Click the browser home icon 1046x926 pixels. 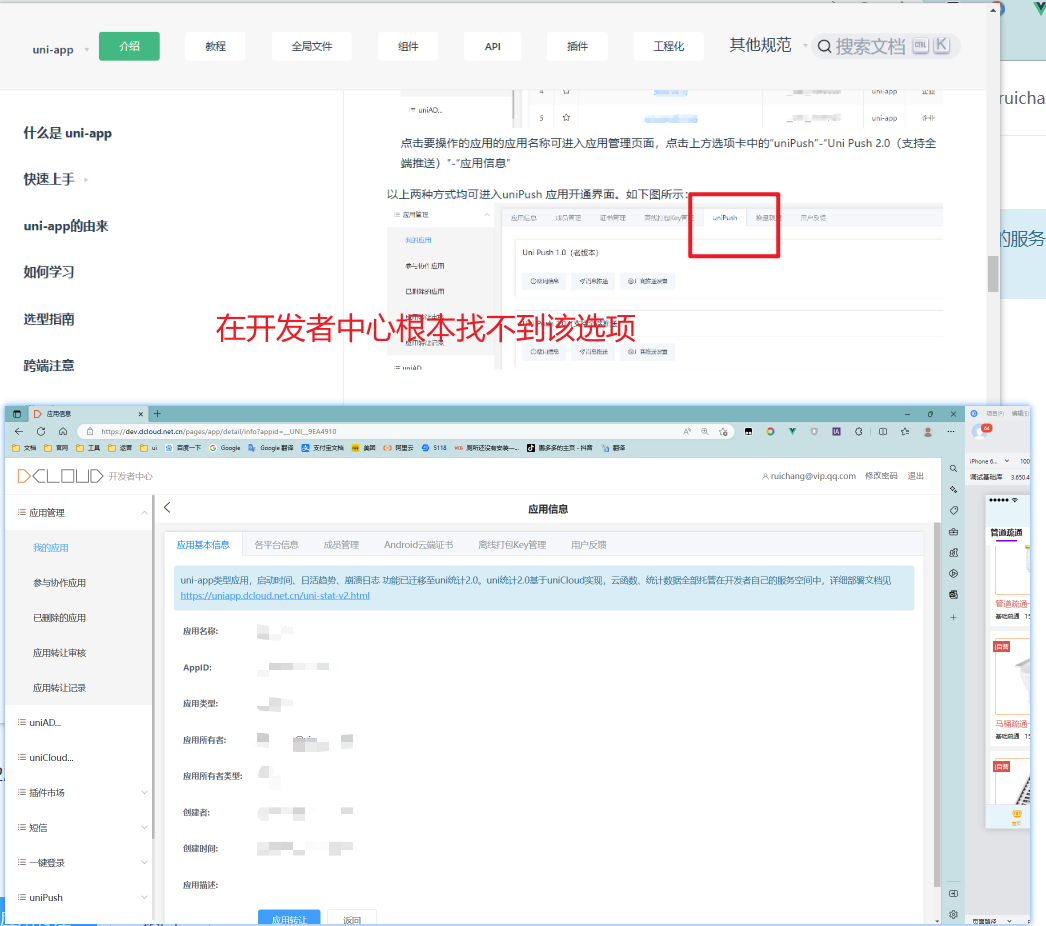pyautogui.click(x=62, y=431)
